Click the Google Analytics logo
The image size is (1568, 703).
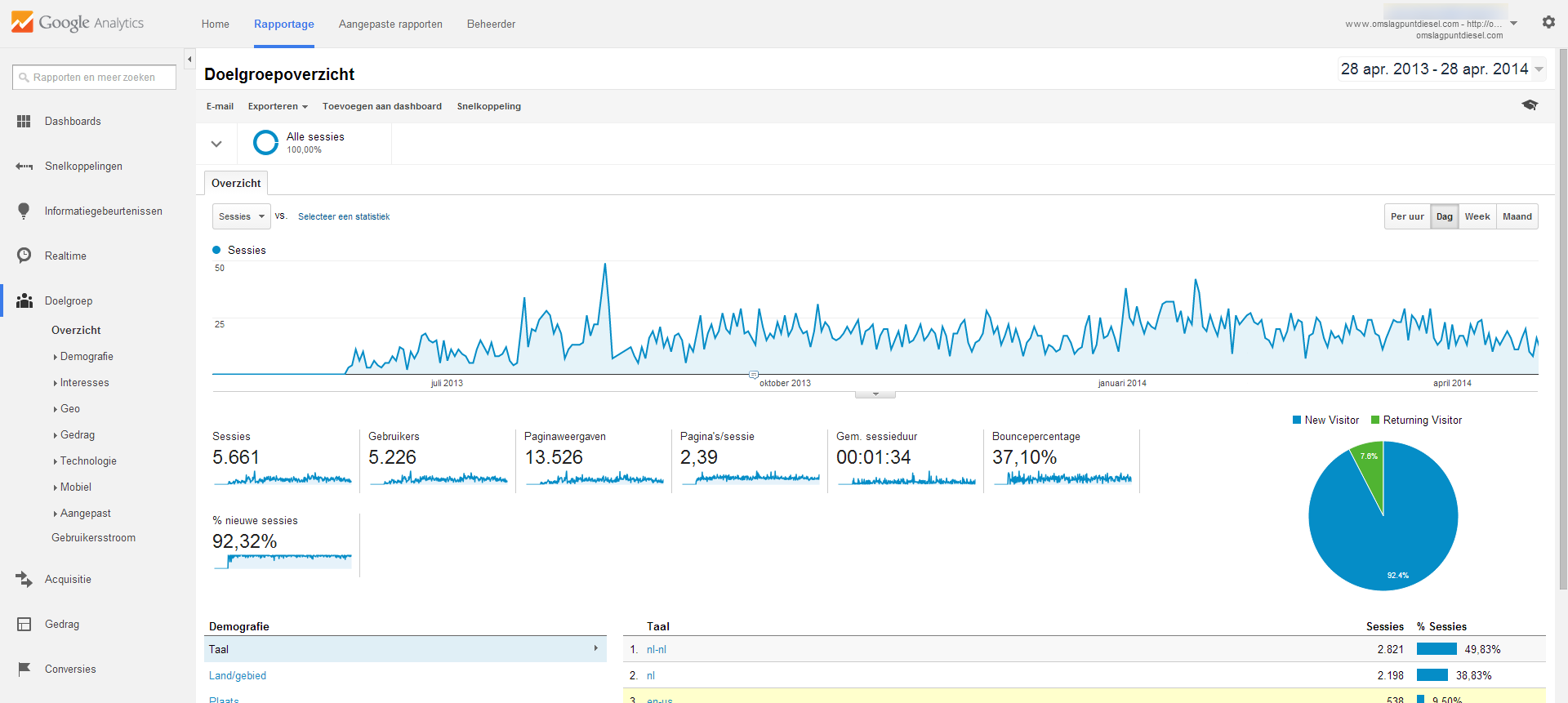click(x=78, y=22)
